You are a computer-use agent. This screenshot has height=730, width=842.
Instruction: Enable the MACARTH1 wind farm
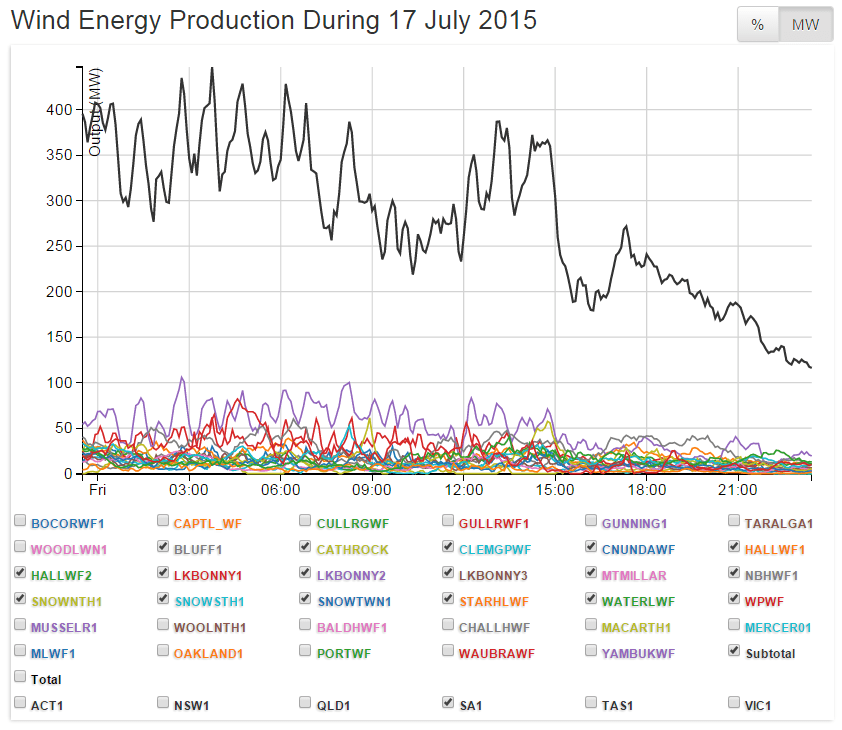click(592, 626)
